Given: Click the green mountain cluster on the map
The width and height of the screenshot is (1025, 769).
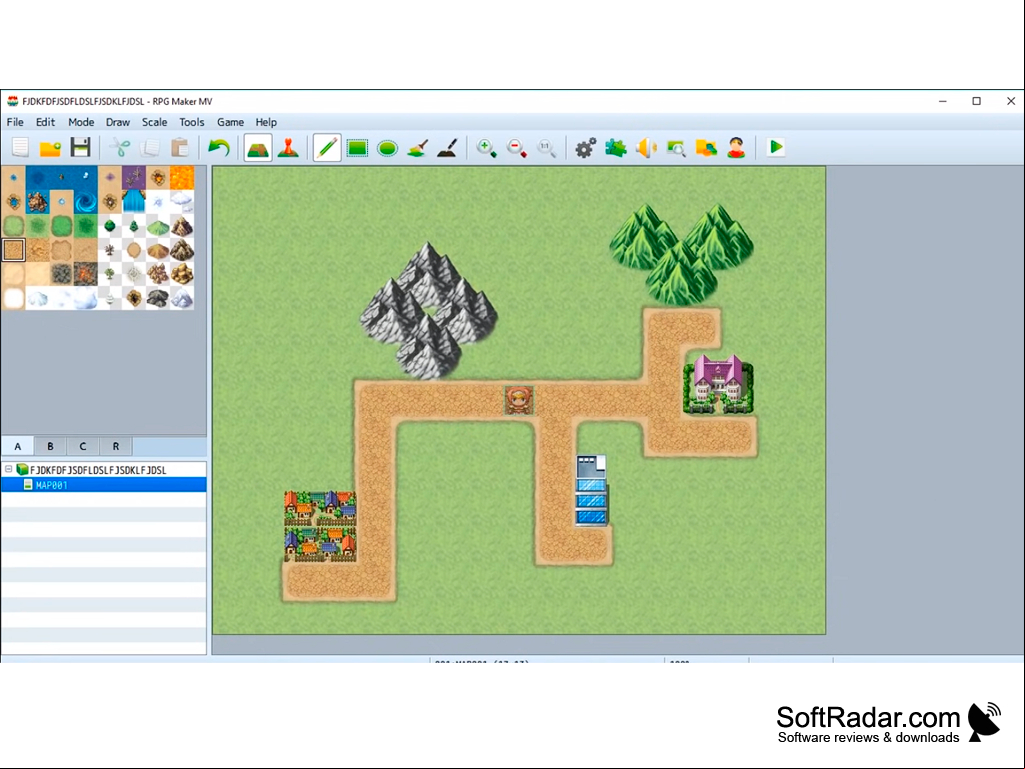Looking at the screenshot, I should (x=681, y=254).
